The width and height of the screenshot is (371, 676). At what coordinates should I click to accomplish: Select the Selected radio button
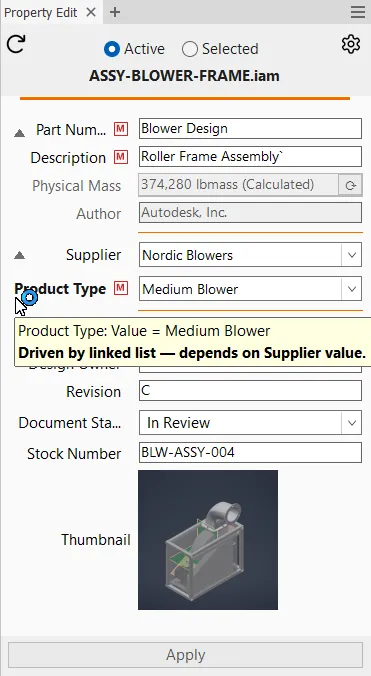(190, 49)
